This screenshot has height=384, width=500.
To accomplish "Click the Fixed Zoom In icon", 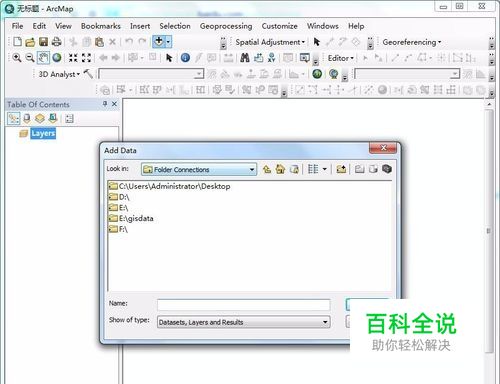I will (x=73, y=58).
